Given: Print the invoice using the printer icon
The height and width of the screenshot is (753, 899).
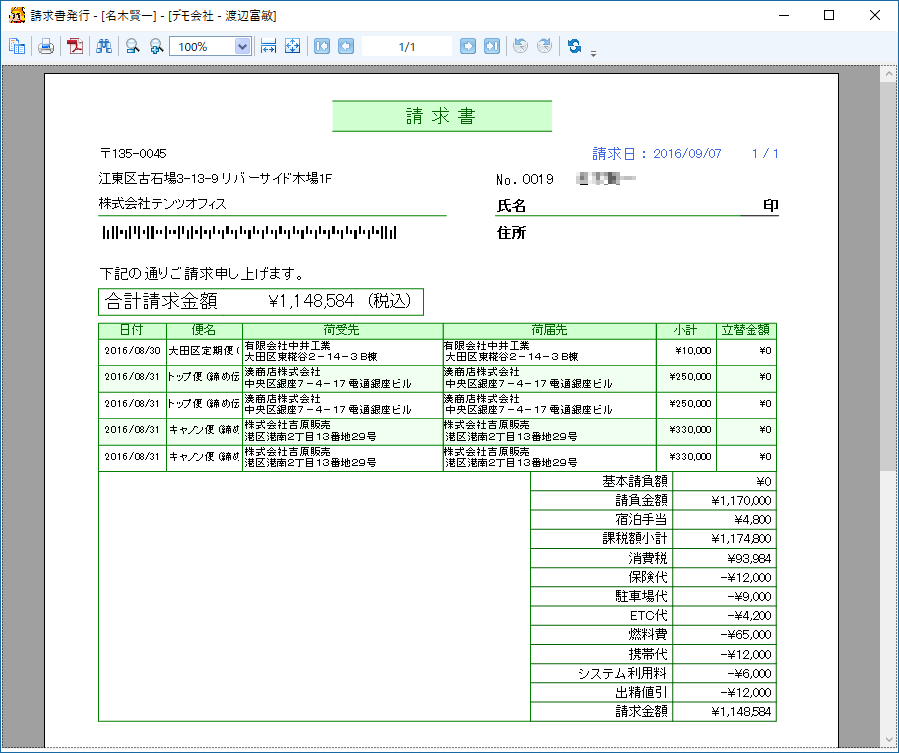Looking at the screenshot, I should point(46,46).
